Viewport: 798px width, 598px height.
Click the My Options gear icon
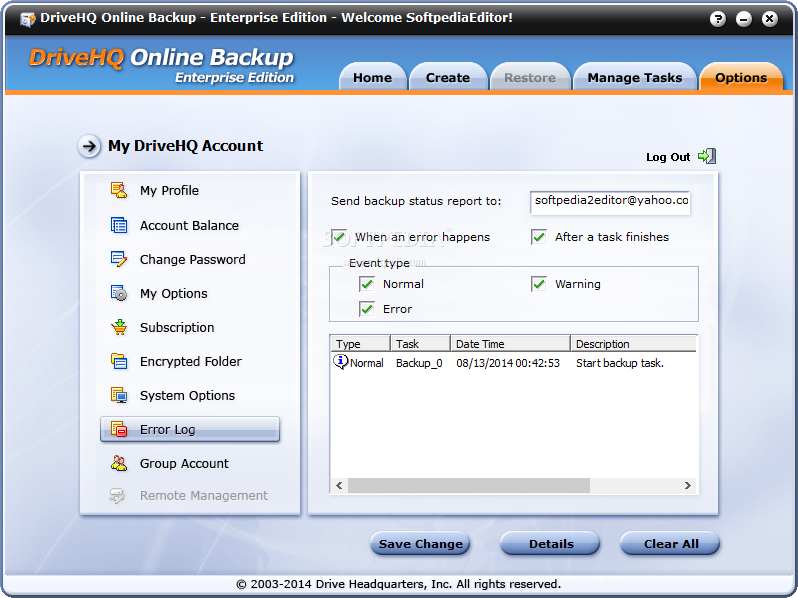119,293
